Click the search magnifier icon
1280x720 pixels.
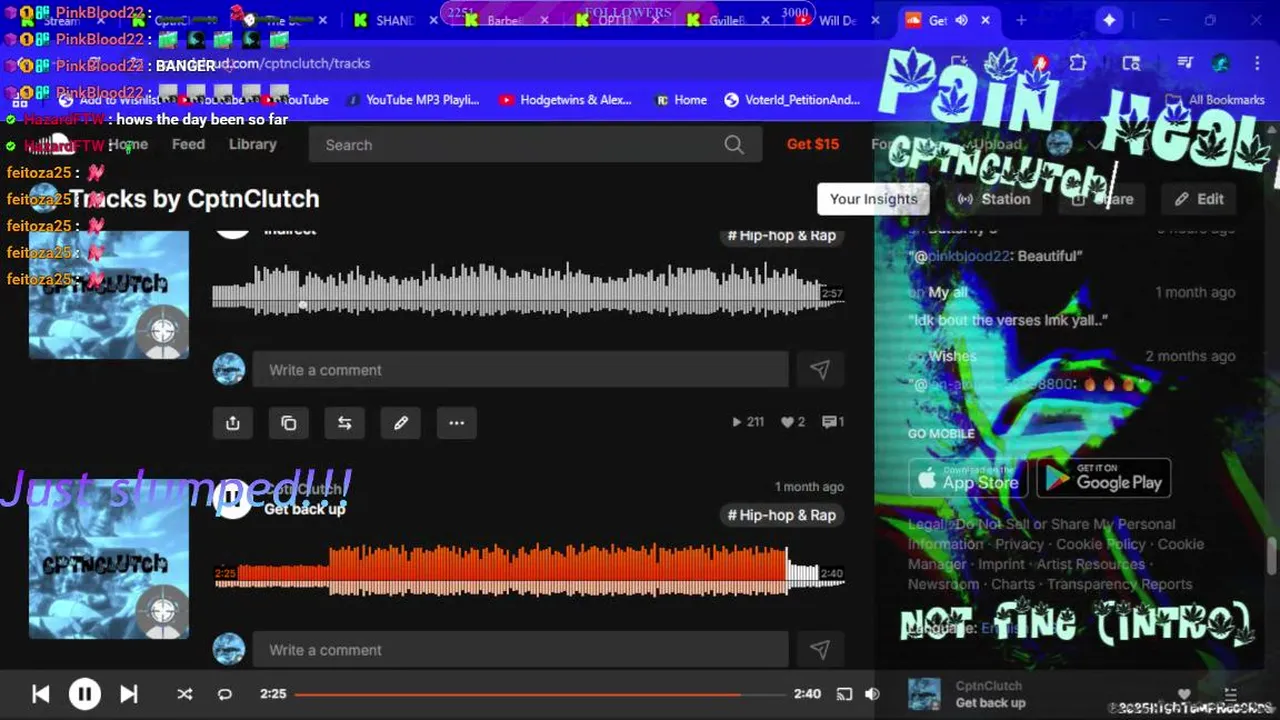(734, 145)
